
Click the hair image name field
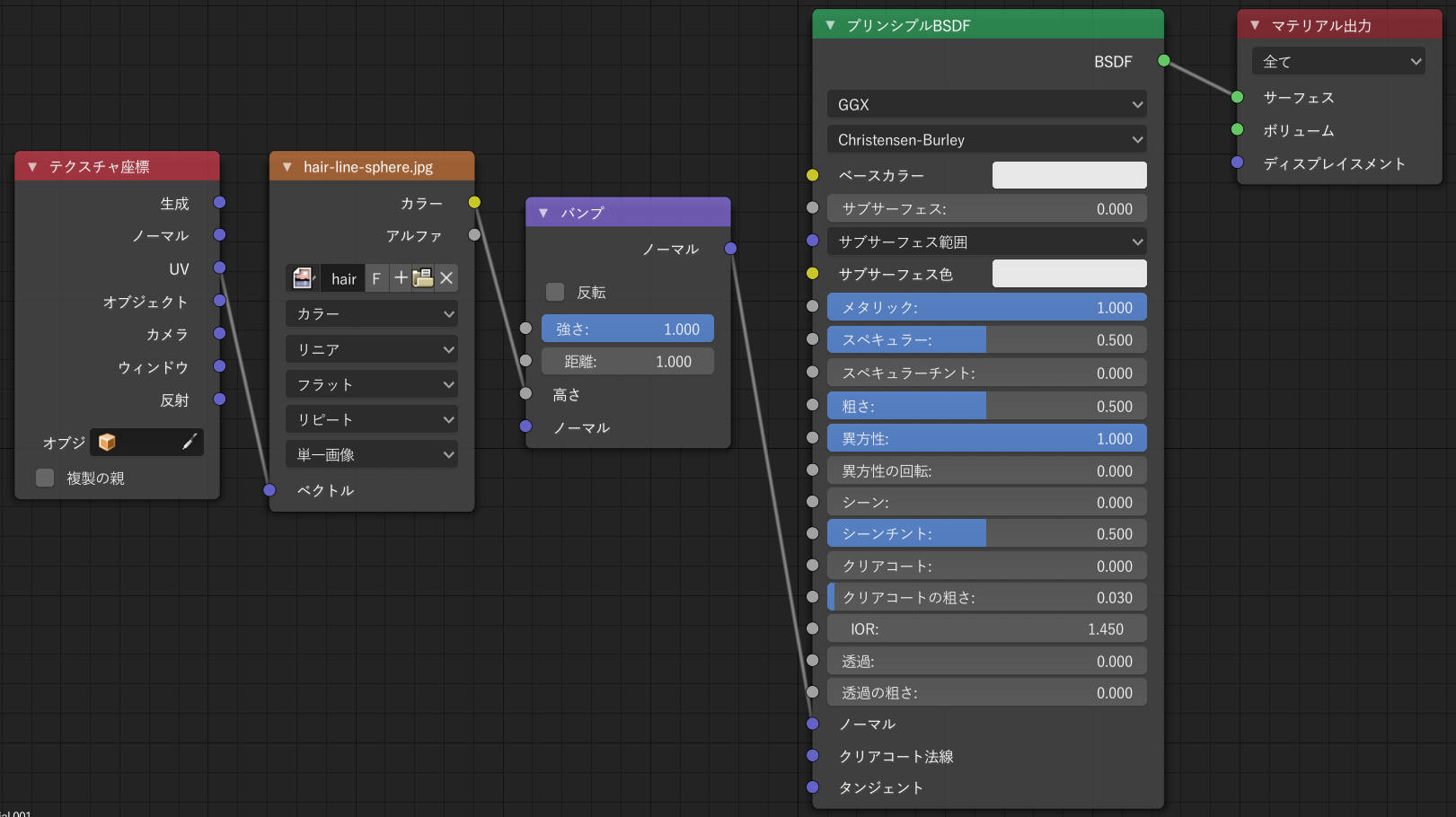343,278
